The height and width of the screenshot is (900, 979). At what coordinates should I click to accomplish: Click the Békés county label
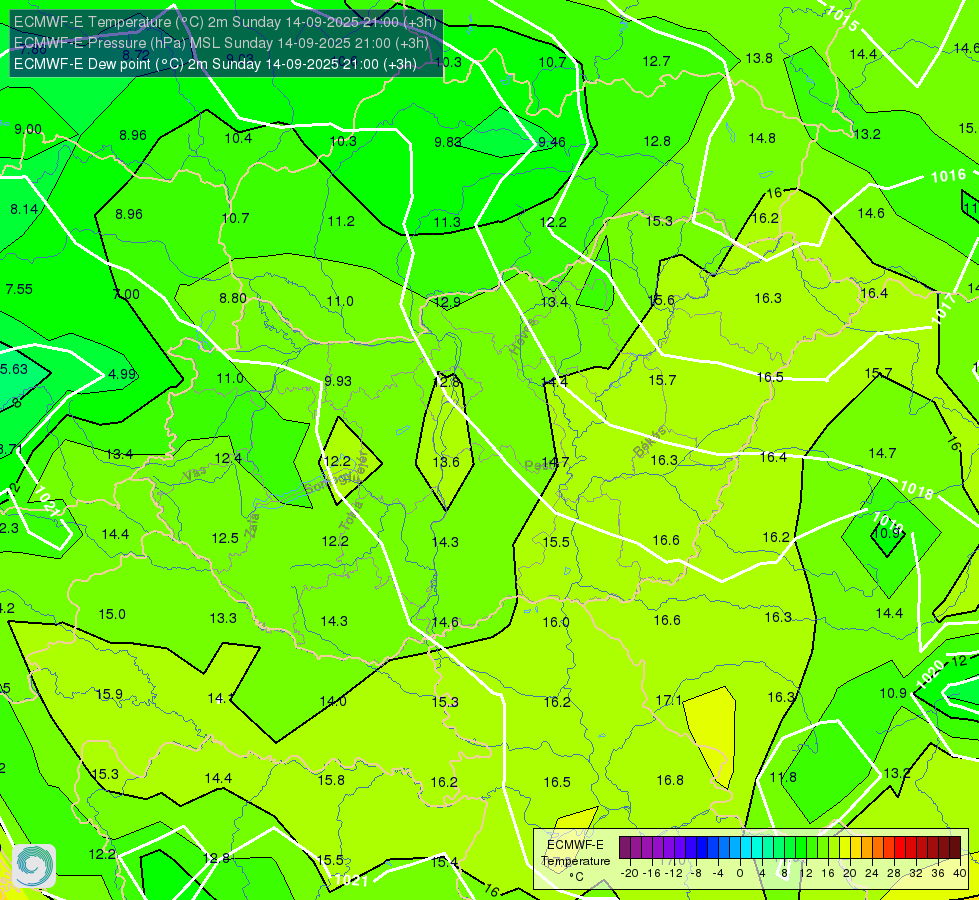pos(650,442)
